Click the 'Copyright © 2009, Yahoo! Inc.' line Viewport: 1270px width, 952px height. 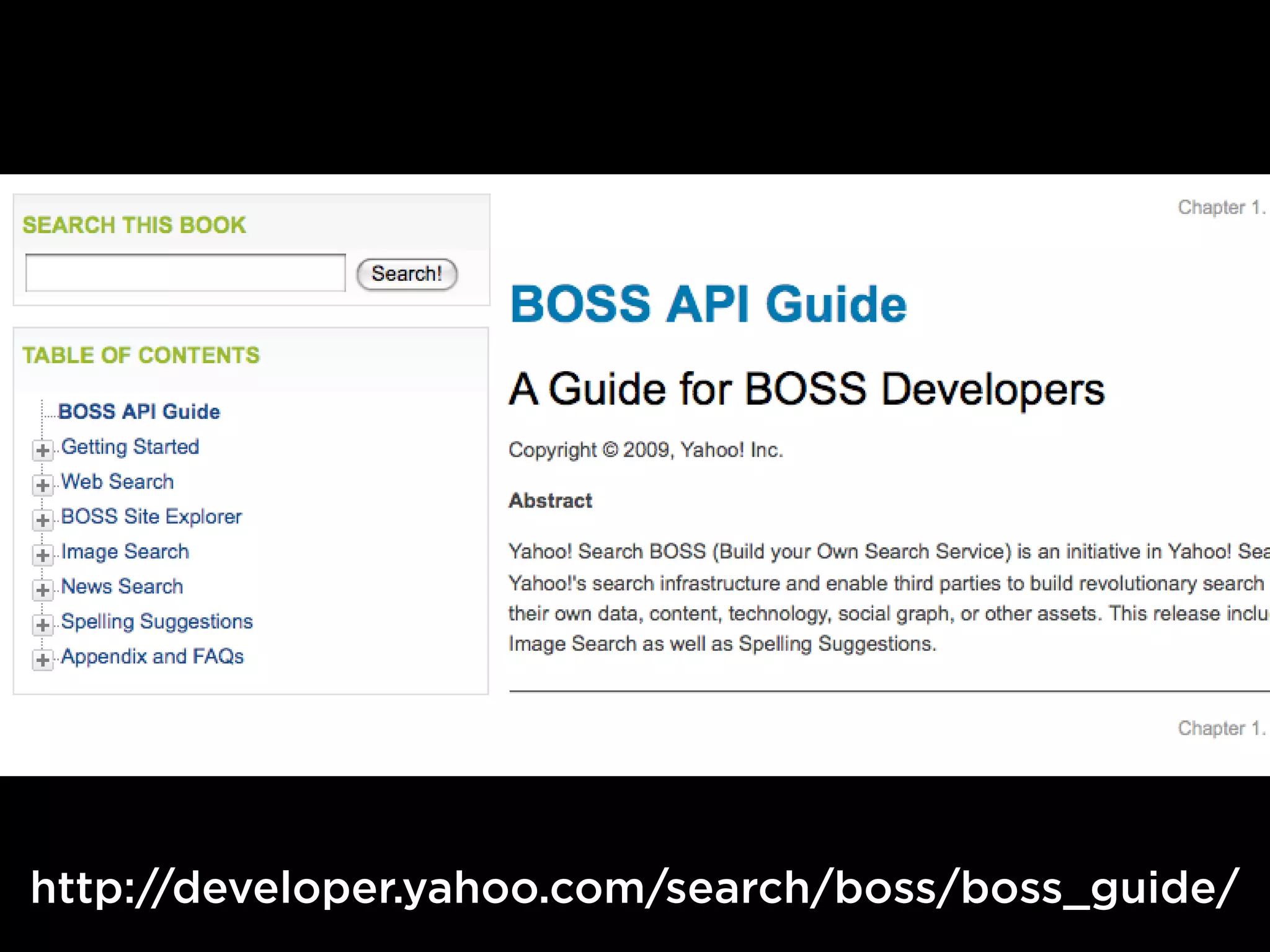coord(646,450)
